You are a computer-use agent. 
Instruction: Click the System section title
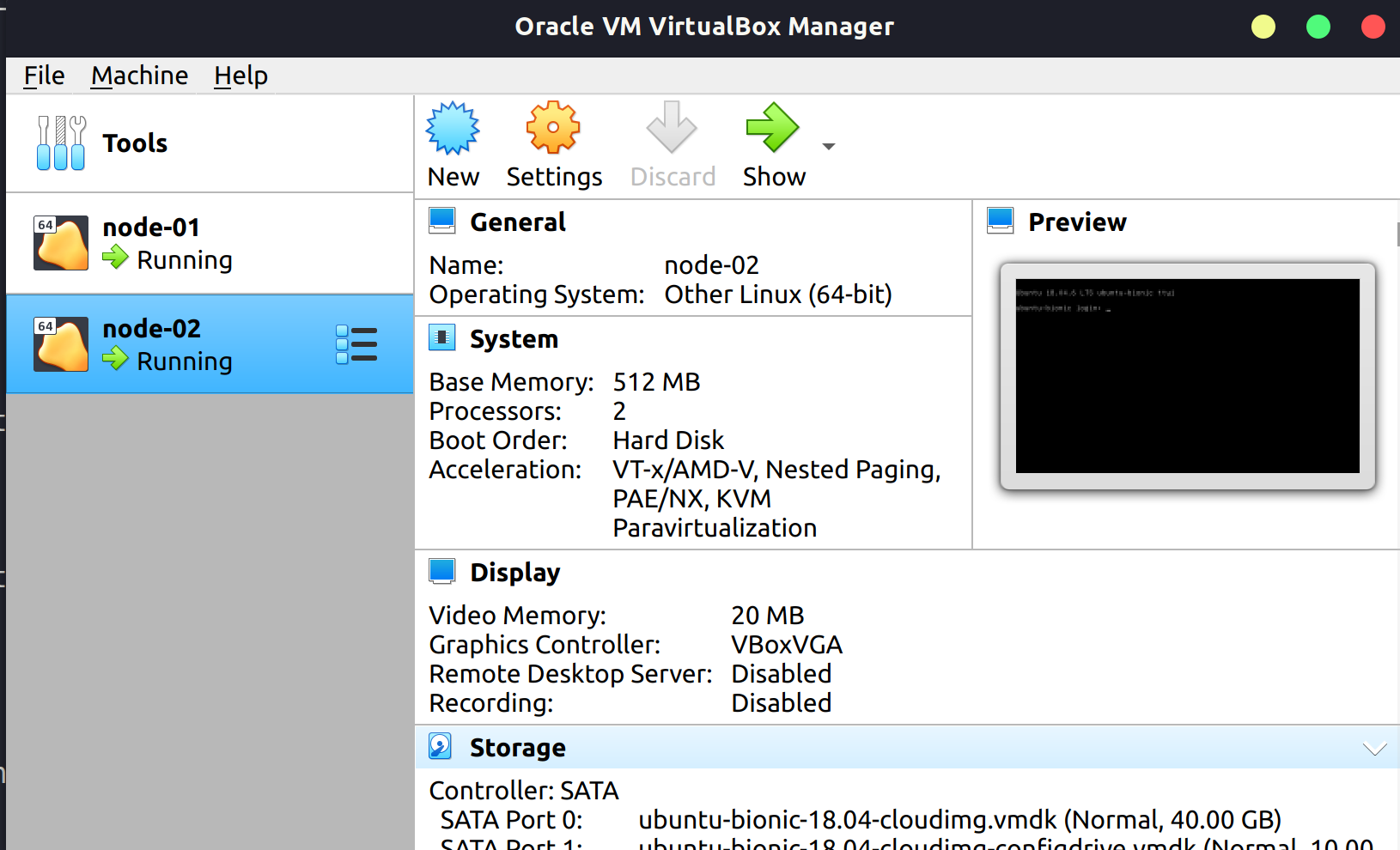pyautogui.click(x=514, y=339)
